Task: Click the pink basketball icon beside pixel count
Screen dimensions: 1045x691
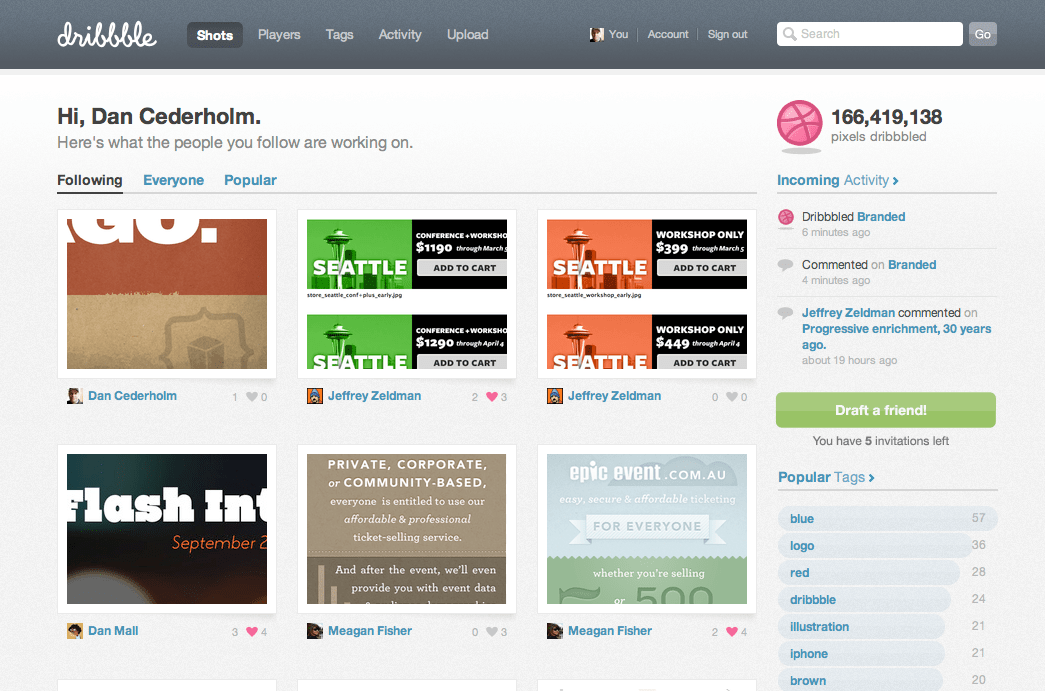Action: tap(800, 123)
